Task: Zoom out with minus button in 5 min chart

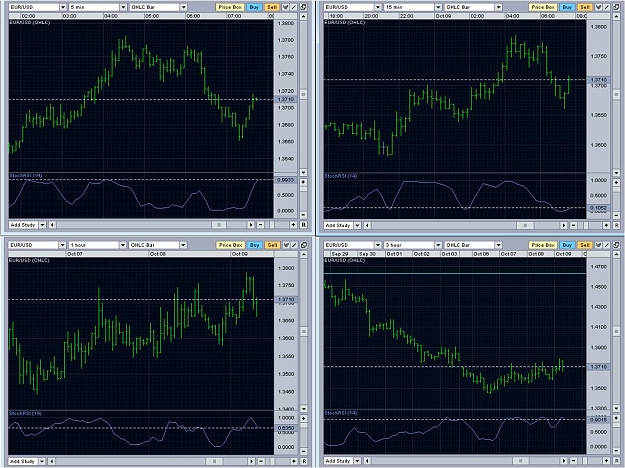Action: [x=261, y=225]
